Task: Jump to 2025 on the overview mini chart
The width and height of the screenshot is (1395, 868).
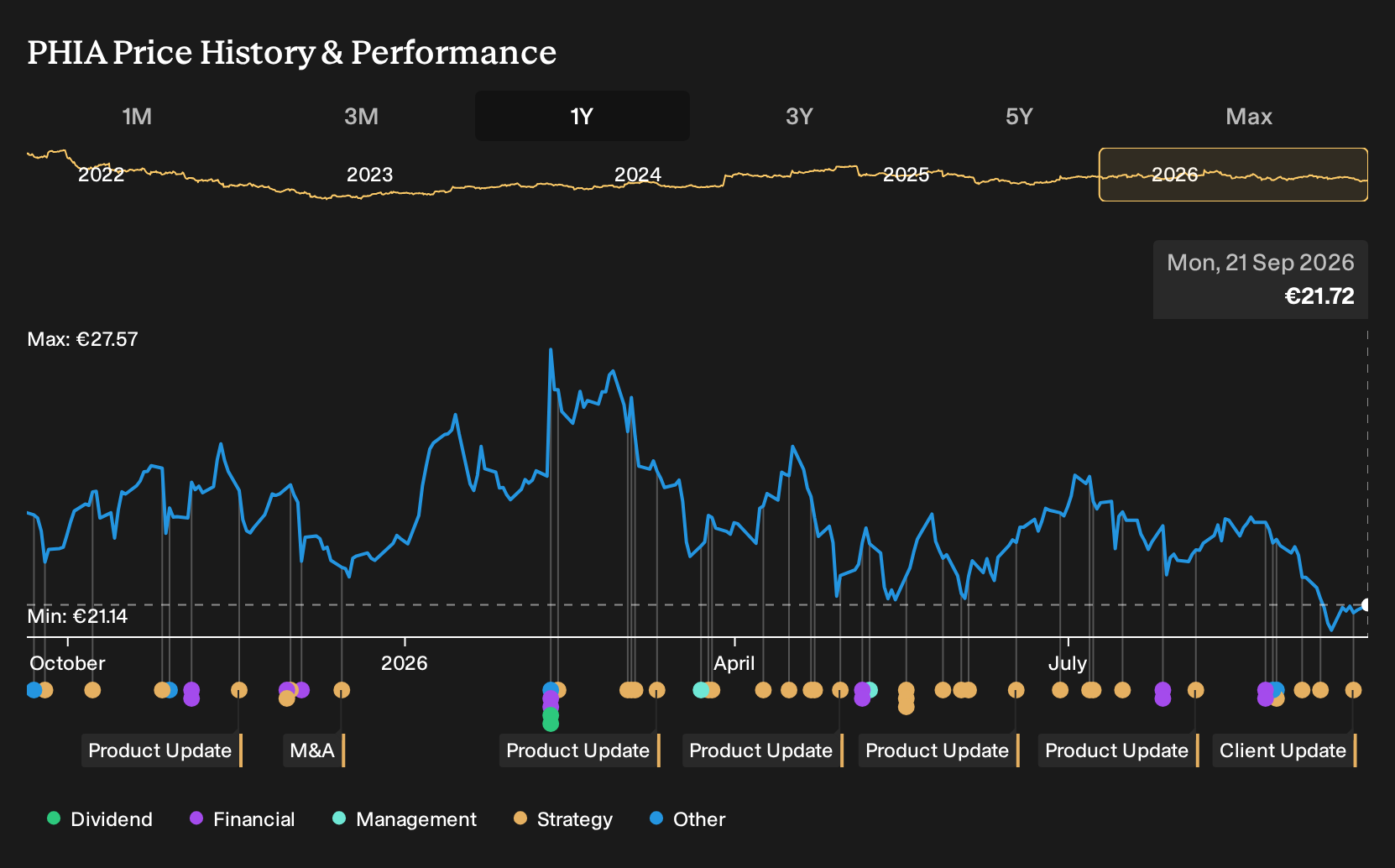Action: [906, 175]
